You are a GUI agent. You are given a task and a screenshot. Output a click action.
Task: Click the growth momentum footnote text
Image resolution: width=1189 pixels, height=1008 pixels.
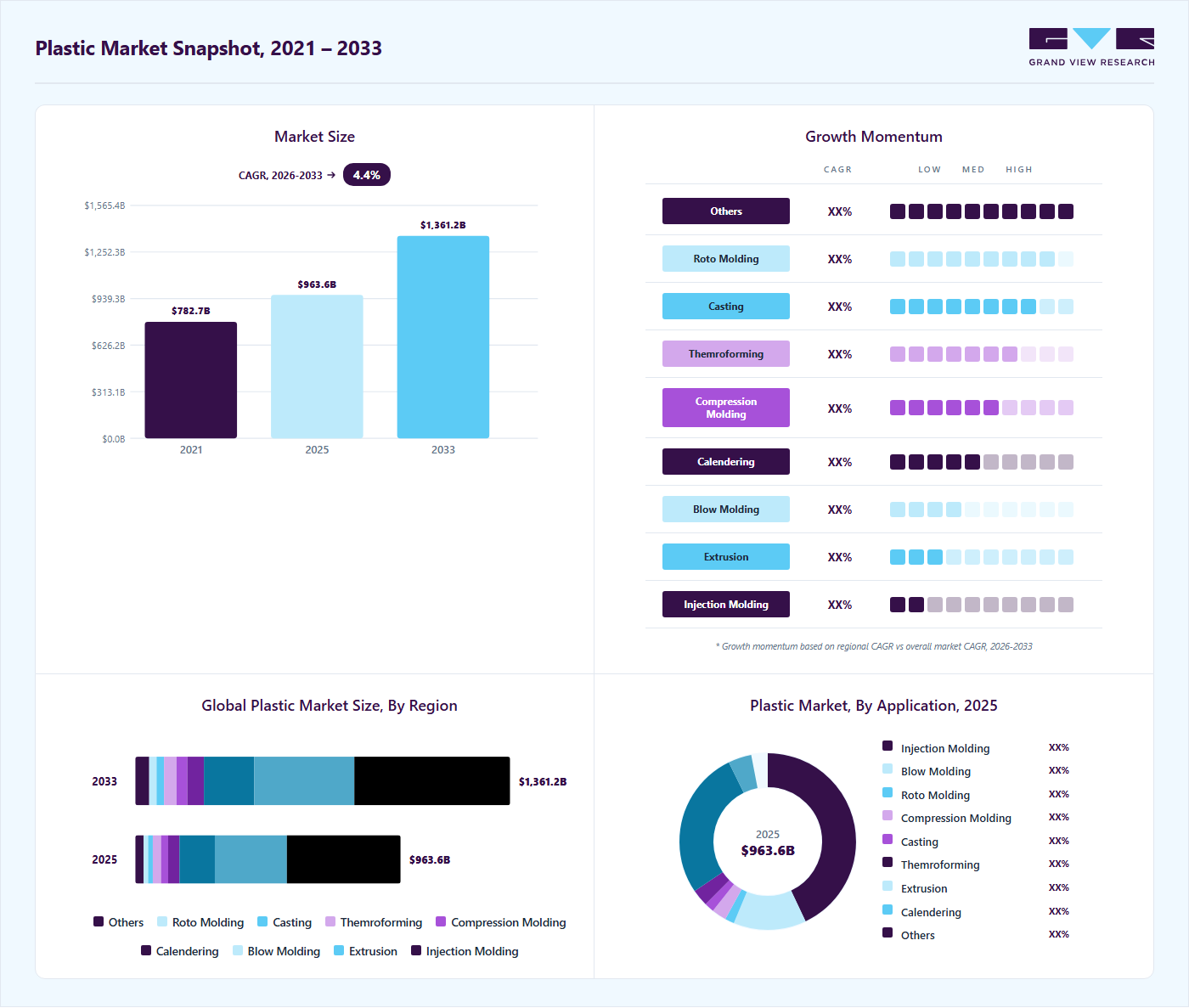pos(874,646)
